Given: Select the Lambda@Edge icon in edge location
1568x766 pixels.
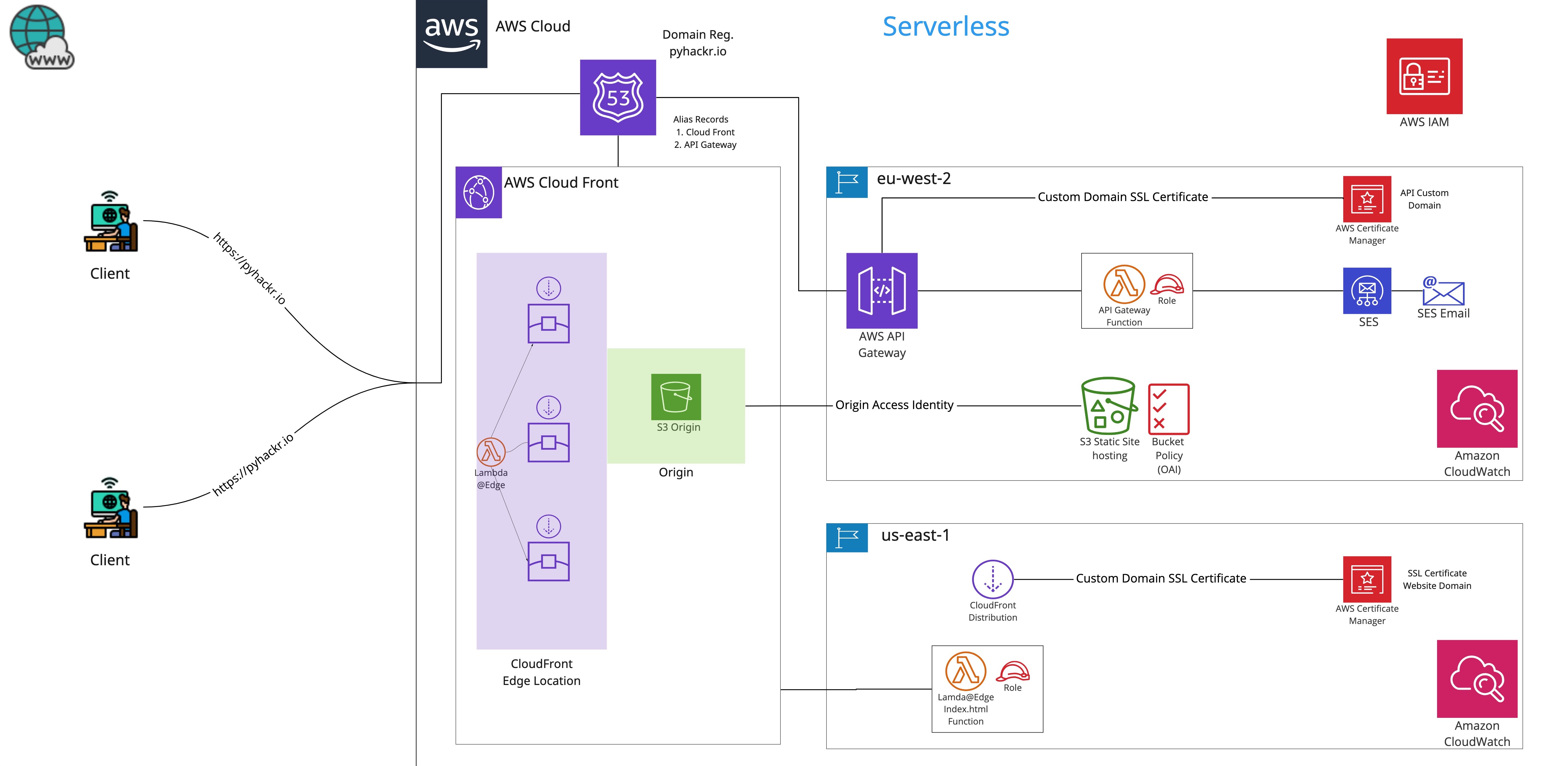Looking at the screenshot, I should pos(491,452).
